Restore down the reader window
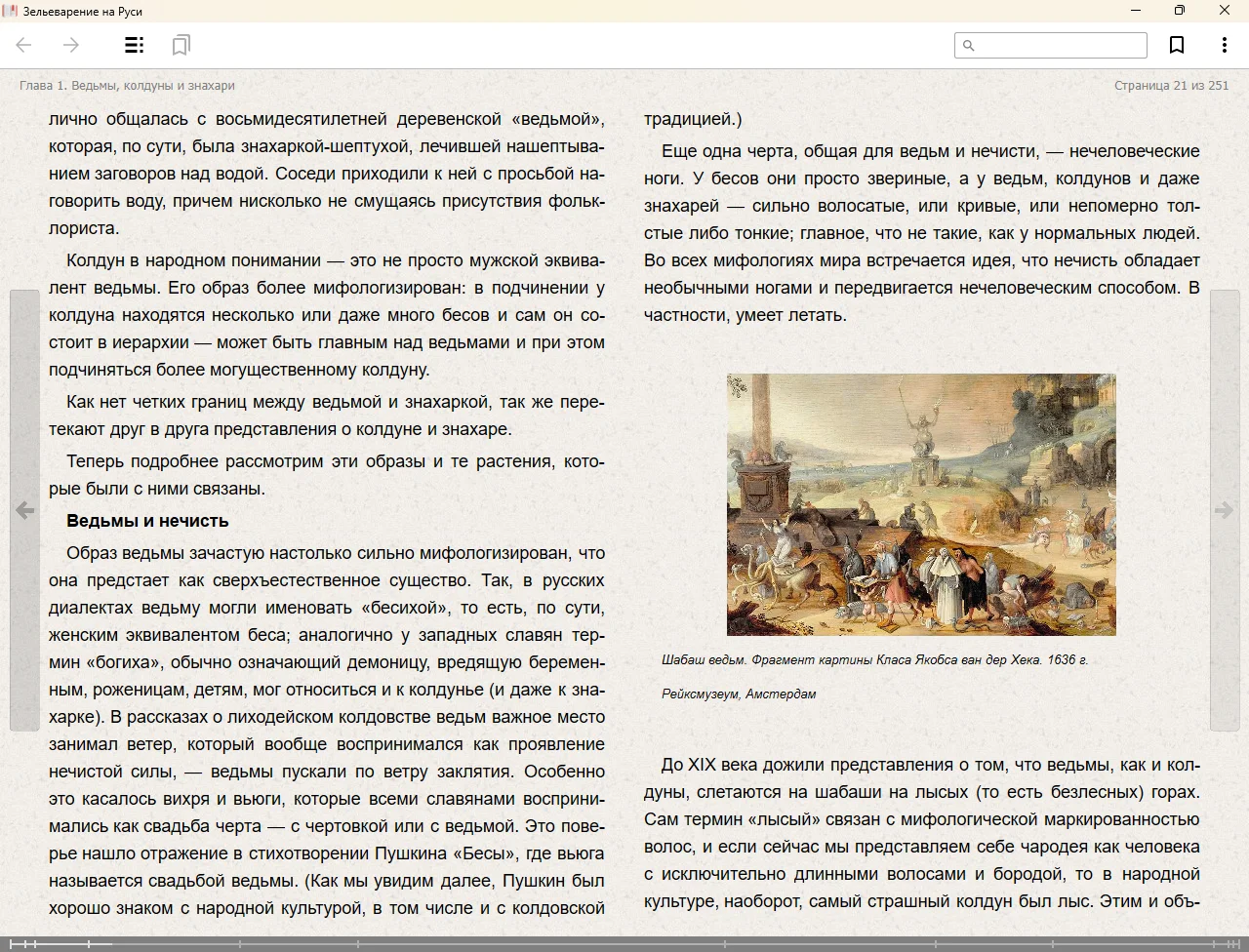This screenshot has height=952, width=1249. point(1180,11)
